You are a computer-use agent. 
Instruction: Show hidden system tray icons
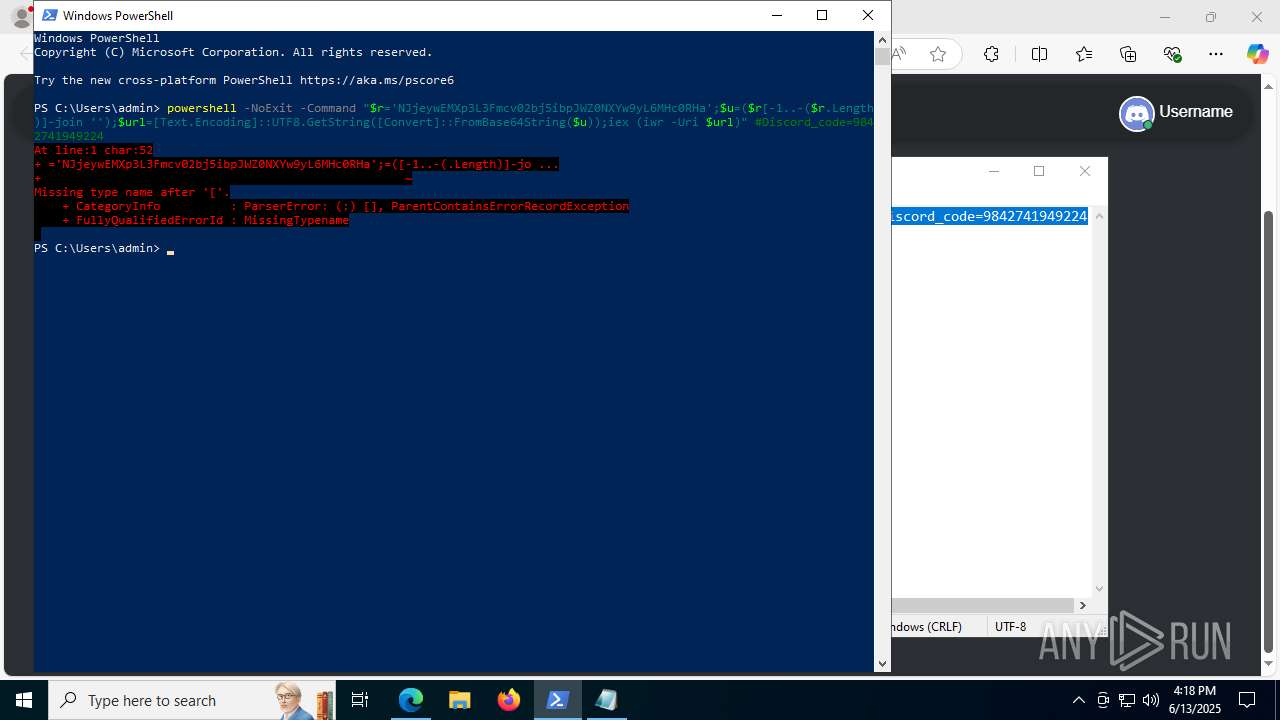(1078, 700)
